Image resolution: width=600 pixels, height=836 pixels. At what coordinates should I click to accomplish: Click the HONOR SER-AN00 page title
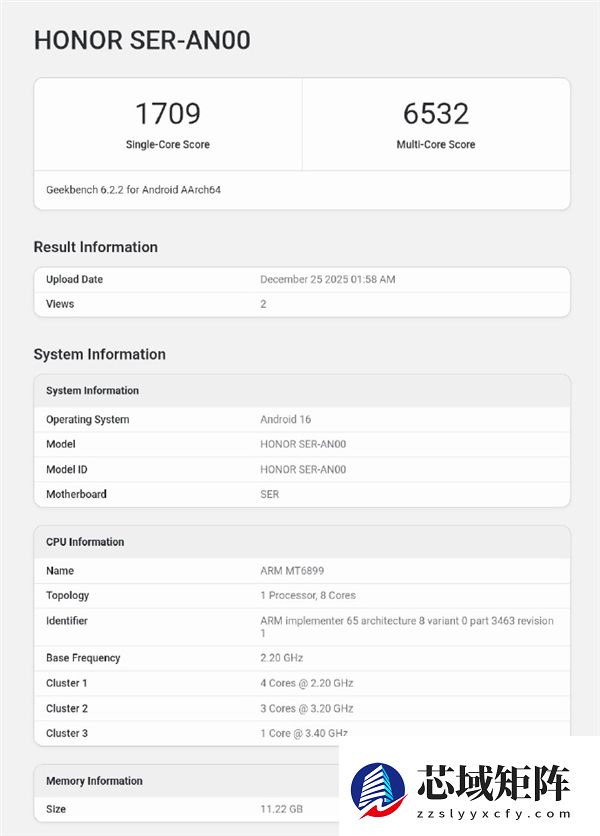tap(142, 40)
